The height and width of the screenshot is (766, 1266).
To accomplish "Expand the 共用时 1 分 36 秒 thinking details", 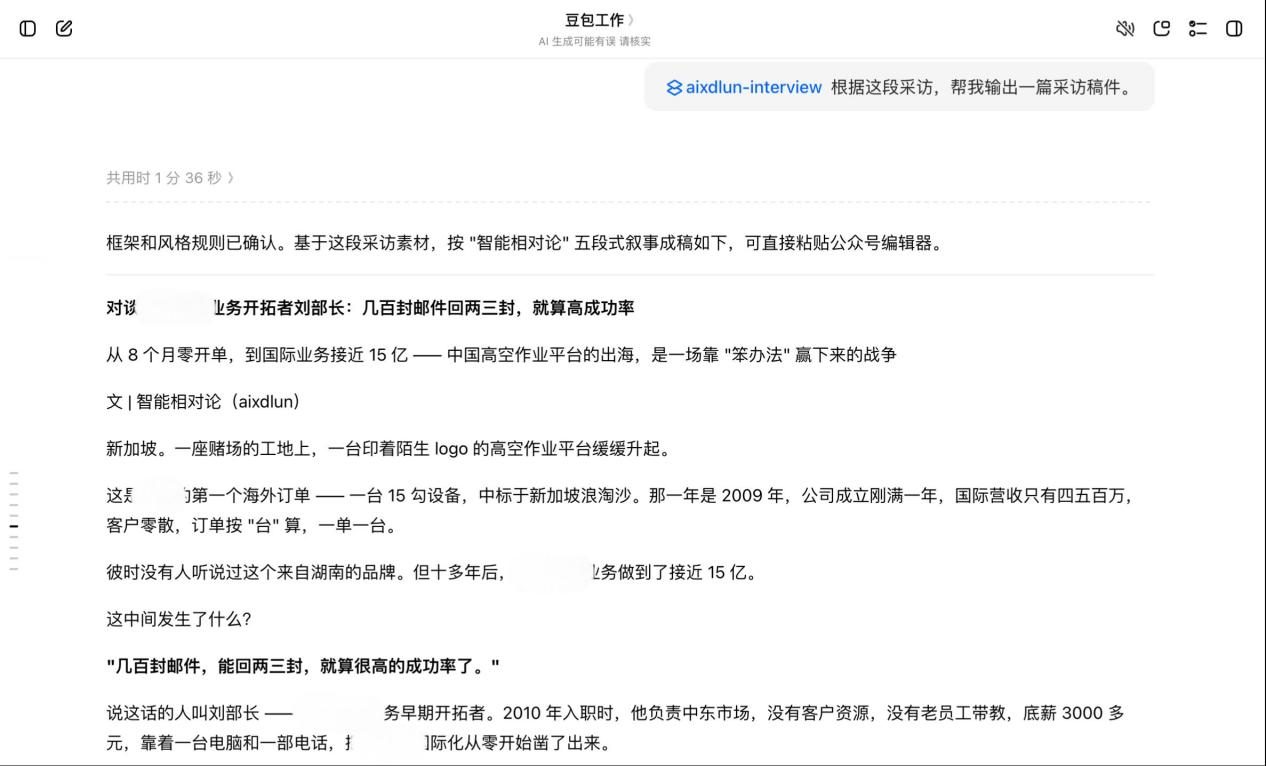I will point(170,178).
